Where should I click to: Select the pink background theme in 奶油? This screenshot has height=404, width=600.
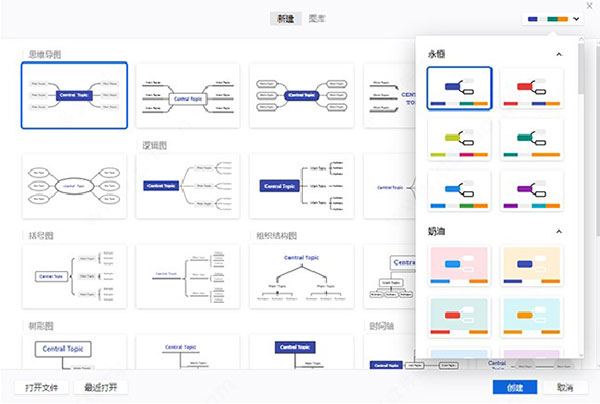click(x=460, y=267)
